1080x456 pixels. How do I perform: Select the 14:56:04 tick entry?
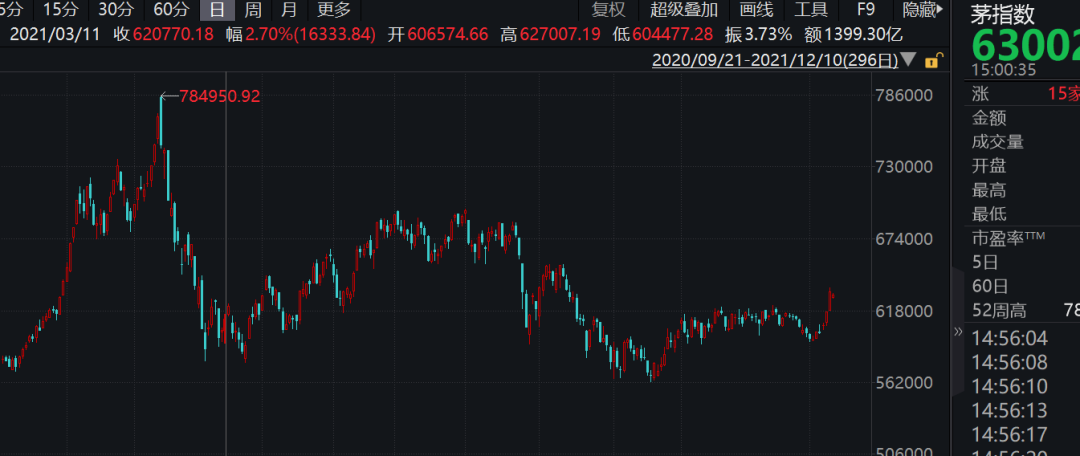(x=1009, y=338)
